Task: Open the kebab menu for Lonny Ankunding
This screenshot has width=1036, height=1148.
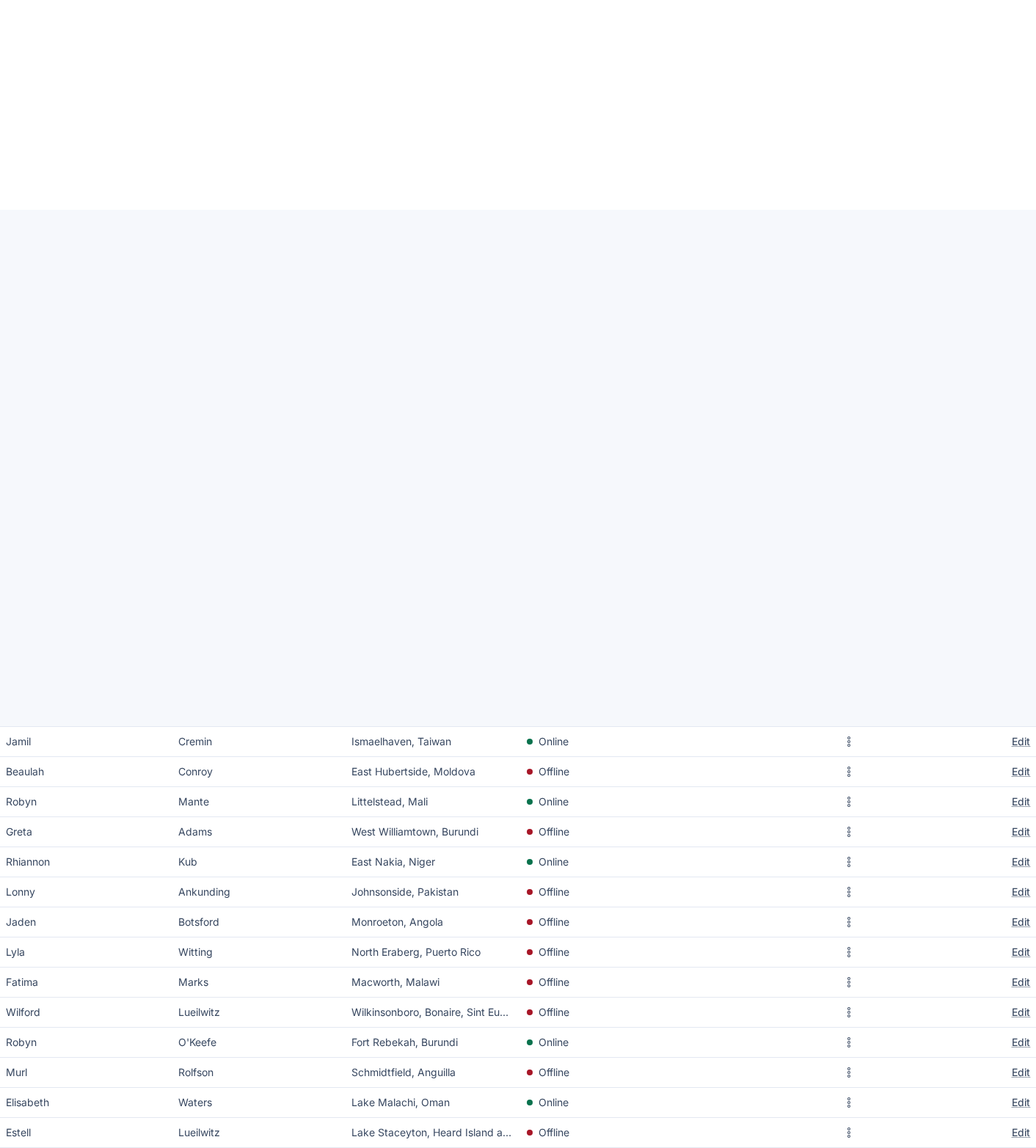Action: (x=849, y=892)
